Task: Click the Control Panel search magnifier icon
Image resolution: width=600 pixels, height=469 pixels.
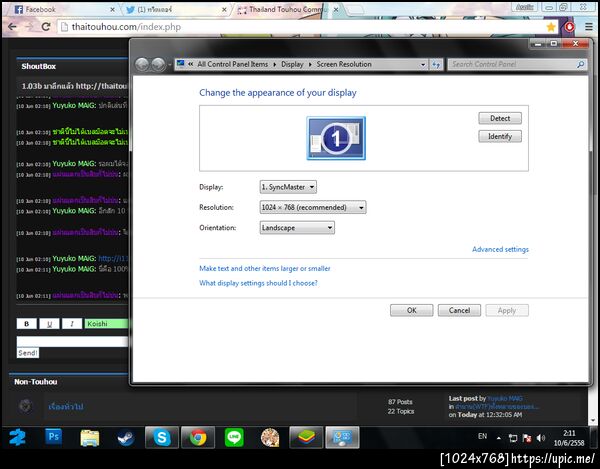Action: click(580, 64)
